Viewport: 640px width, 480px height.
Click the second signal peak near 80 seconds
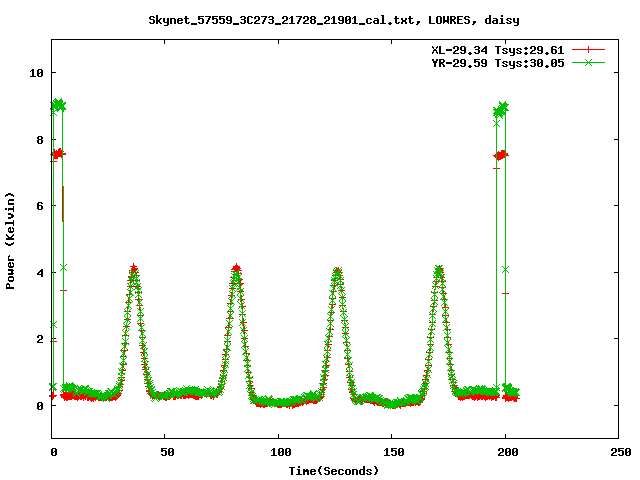pos(236,270)
